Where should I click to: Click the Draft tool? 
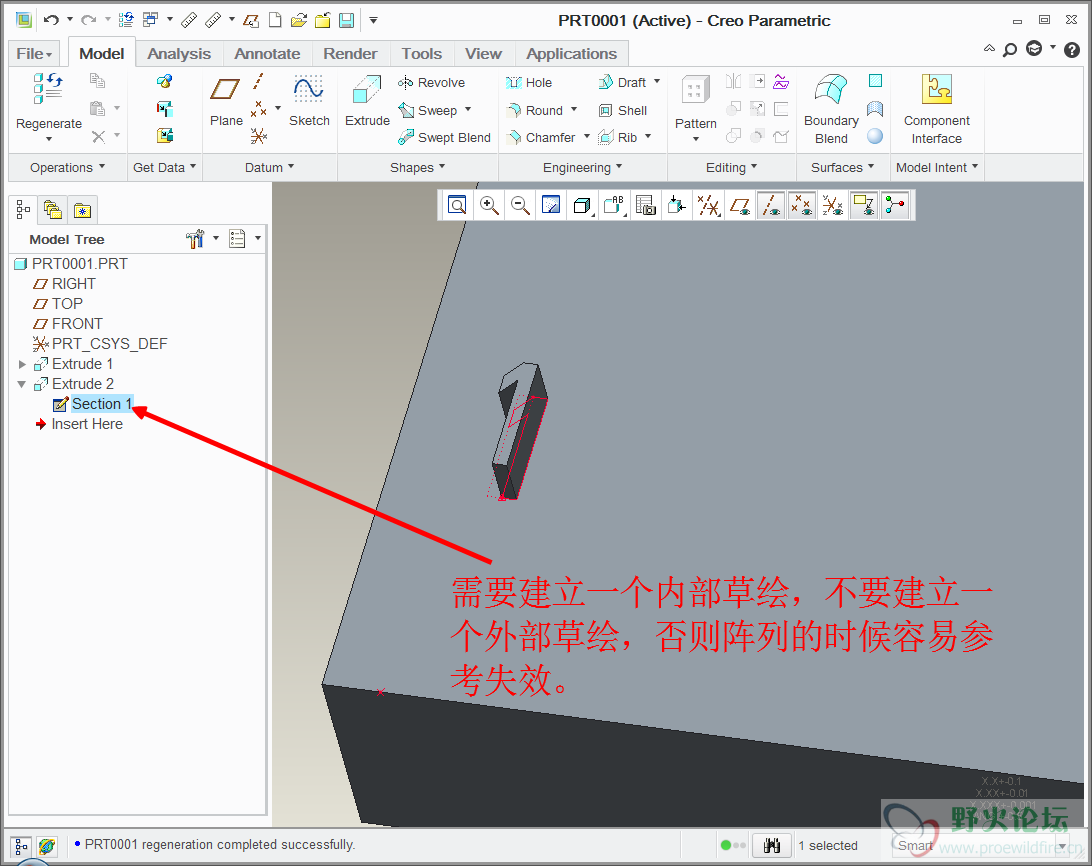[x=622, y=82]
